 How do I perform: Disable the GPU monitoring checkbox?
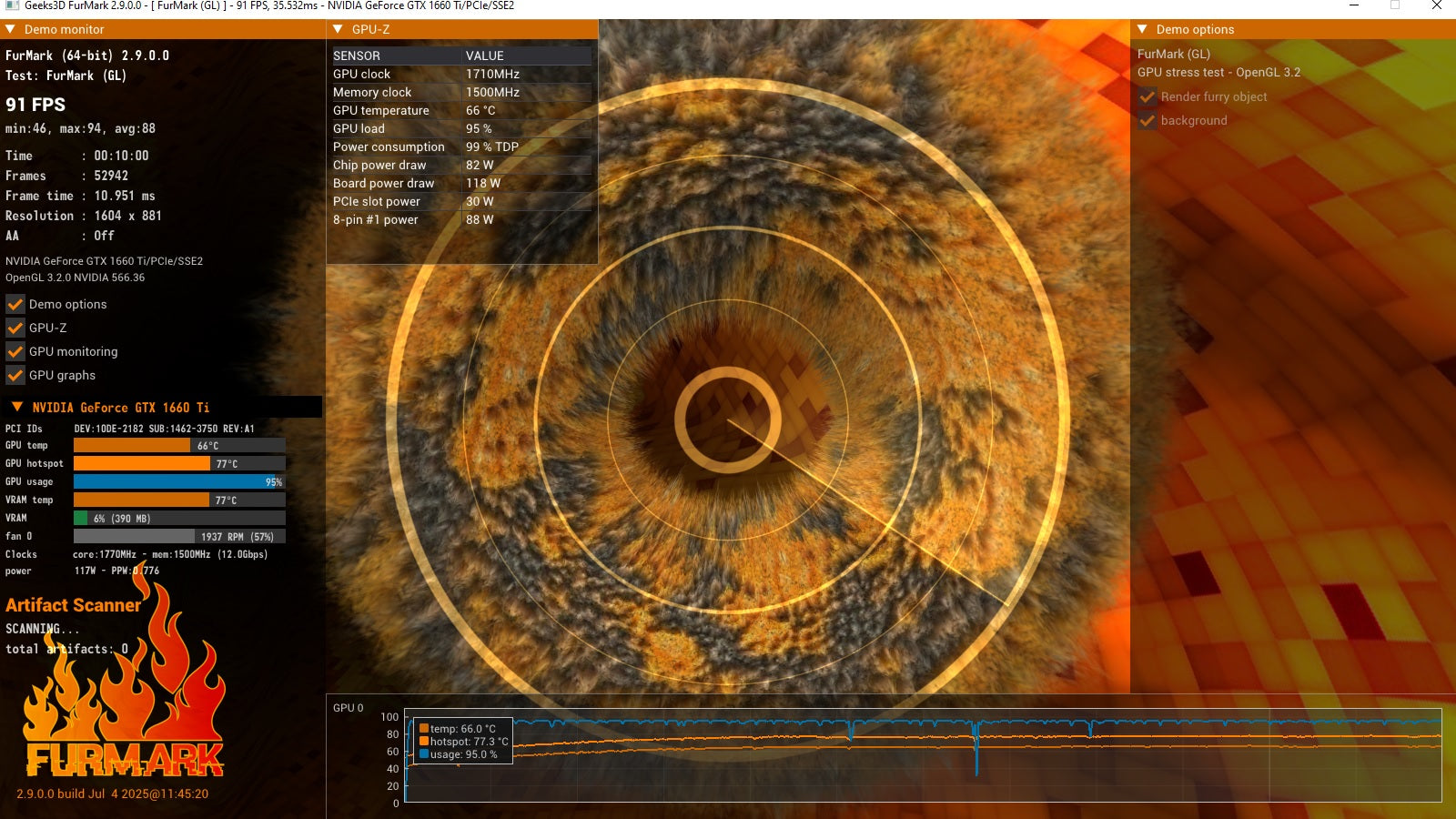coord(15,351)
